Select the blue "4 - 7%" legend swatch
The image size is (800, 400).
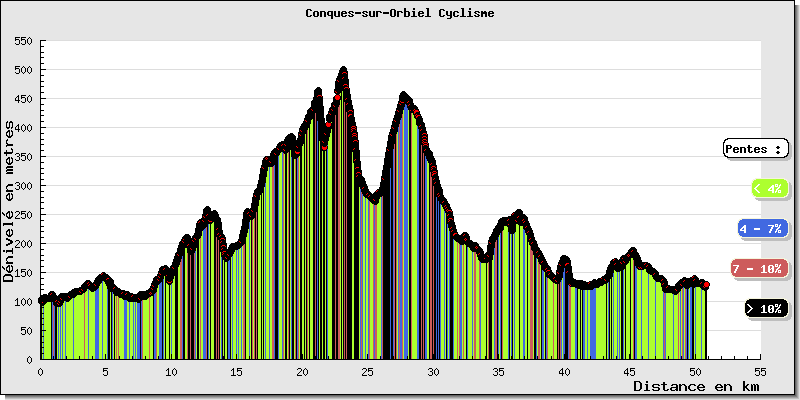pyautogui.click(x=760, y=229)
